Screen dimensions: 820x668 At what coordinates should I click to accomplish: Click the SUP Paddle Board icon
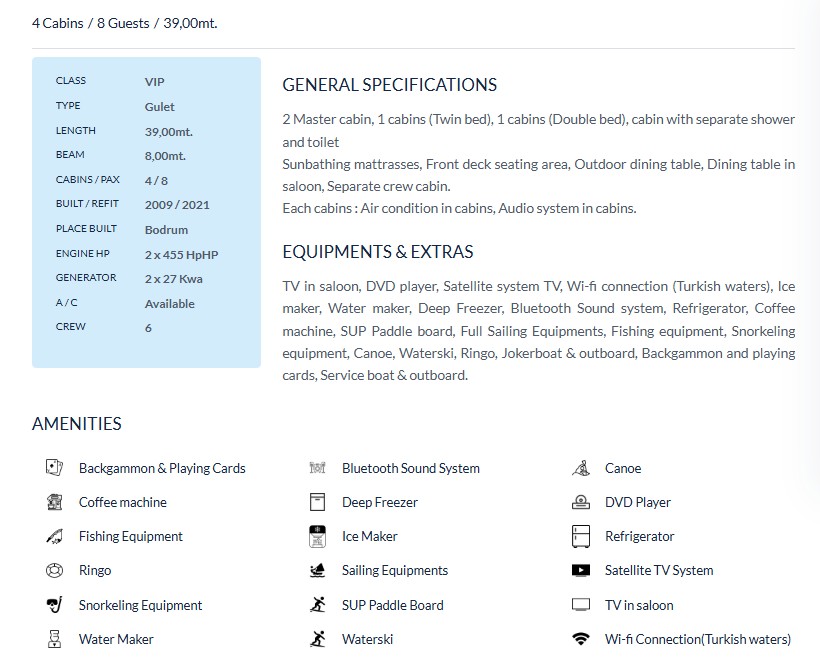(x=318, y=605)
